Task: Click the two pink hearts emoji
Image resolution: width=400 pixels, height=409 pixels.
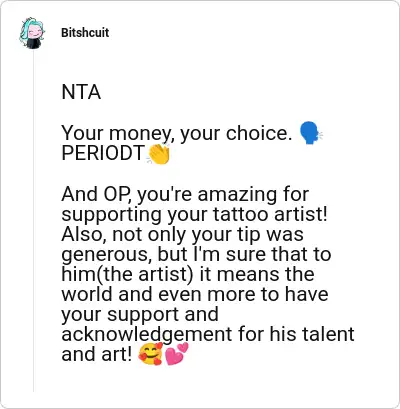Action: tap(176, 354)
